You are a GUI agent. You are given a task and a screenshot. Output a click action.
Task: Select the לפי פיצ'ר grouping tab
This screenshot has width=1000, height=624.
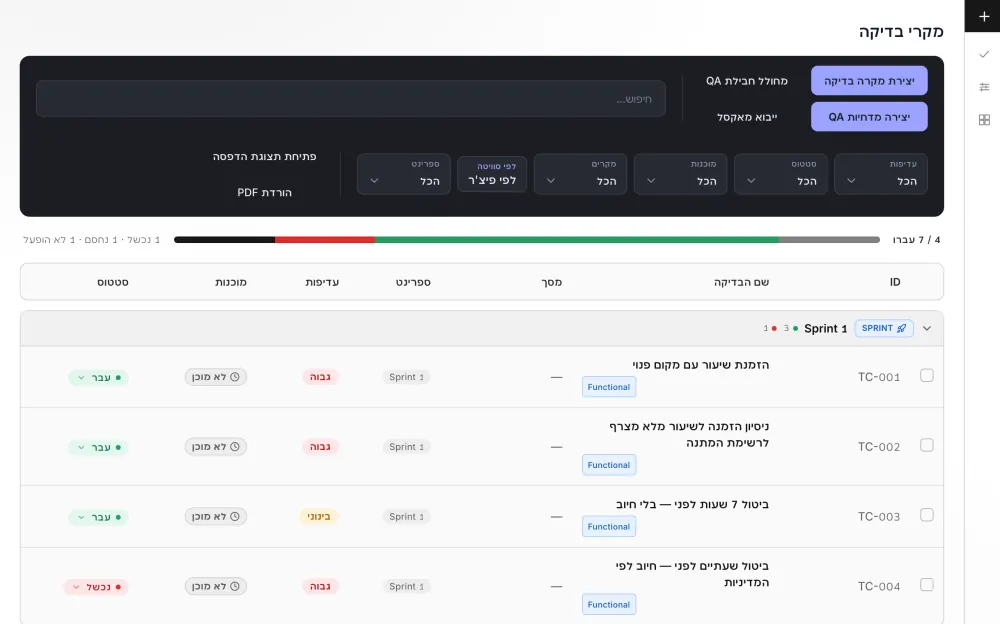pos(492,174)
